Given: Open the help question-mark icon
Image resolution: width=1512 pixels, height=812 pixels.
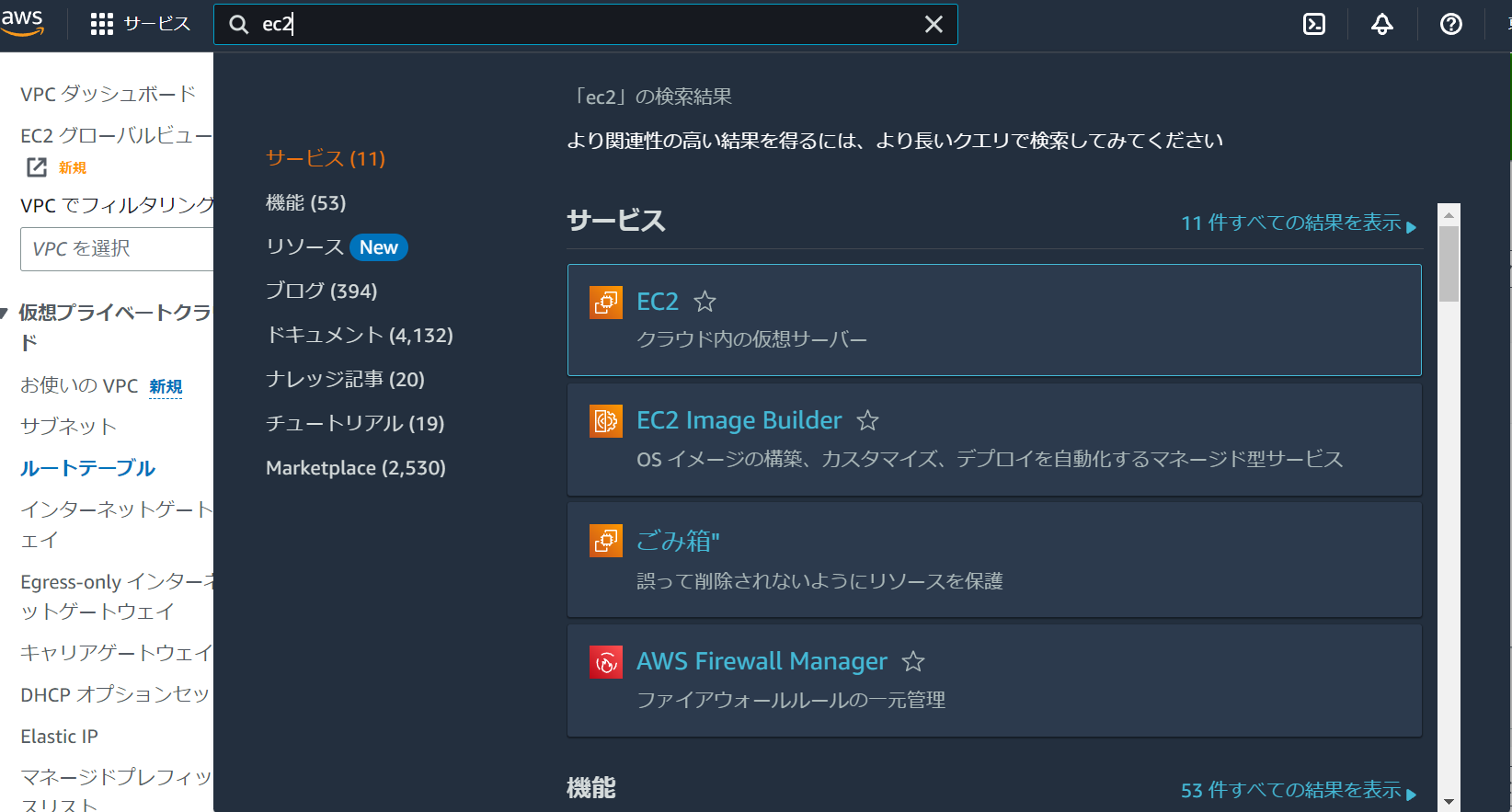Looking at the screenshot, I should [x=1450, y=24].
